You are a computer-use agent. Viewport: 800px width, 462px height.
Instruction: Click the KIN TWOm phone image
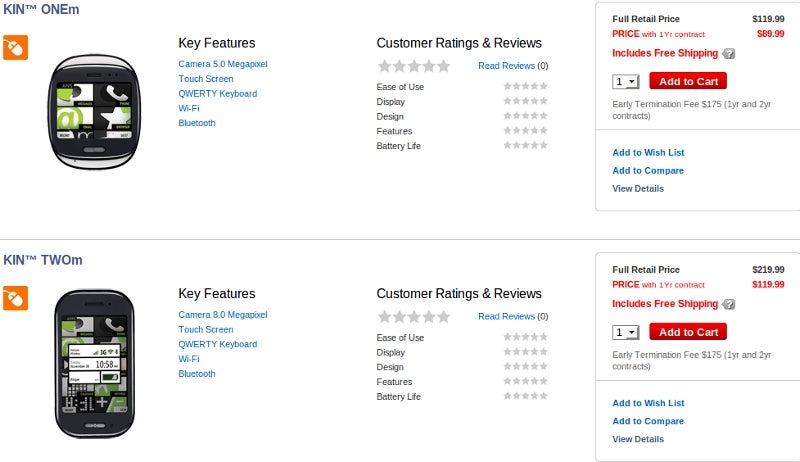[94, 364]
